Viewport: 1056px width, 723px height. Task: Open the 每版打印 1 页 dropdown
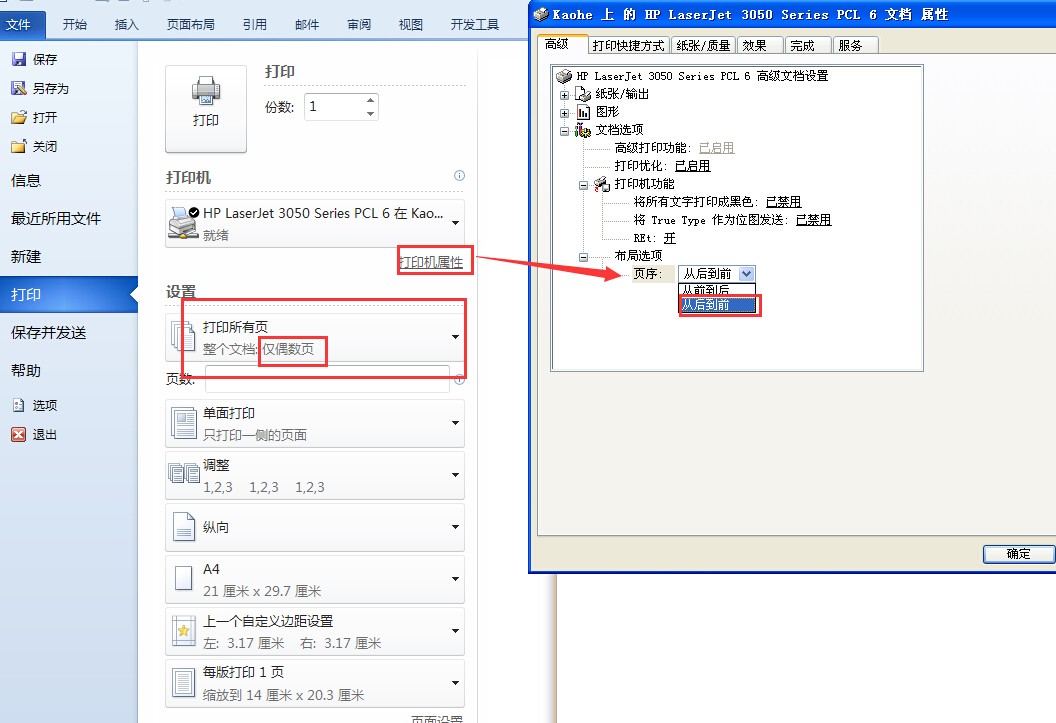pyautogui.click(x=456, y=683)
